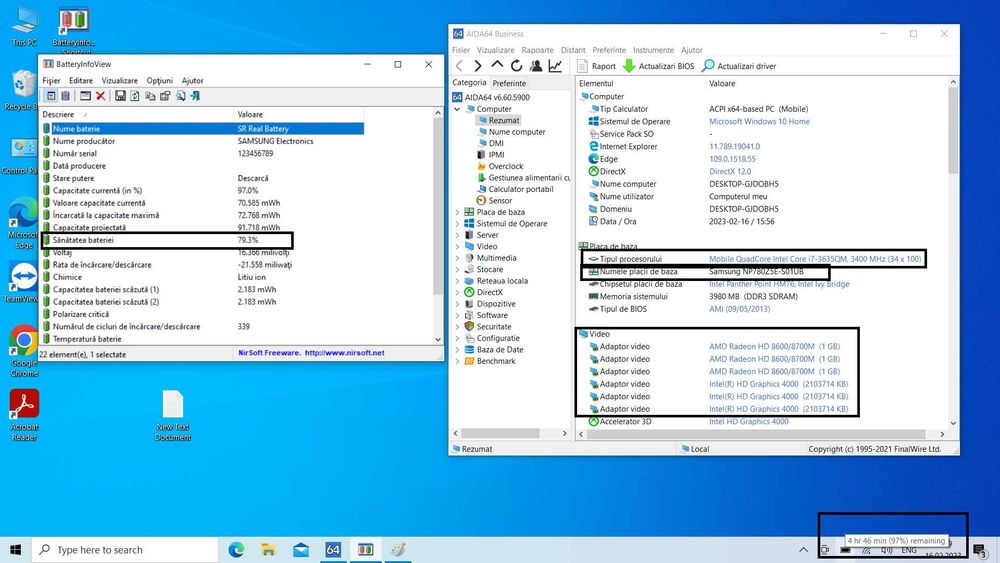Open Rapoarte menu in AIDA64

(538, 50)
